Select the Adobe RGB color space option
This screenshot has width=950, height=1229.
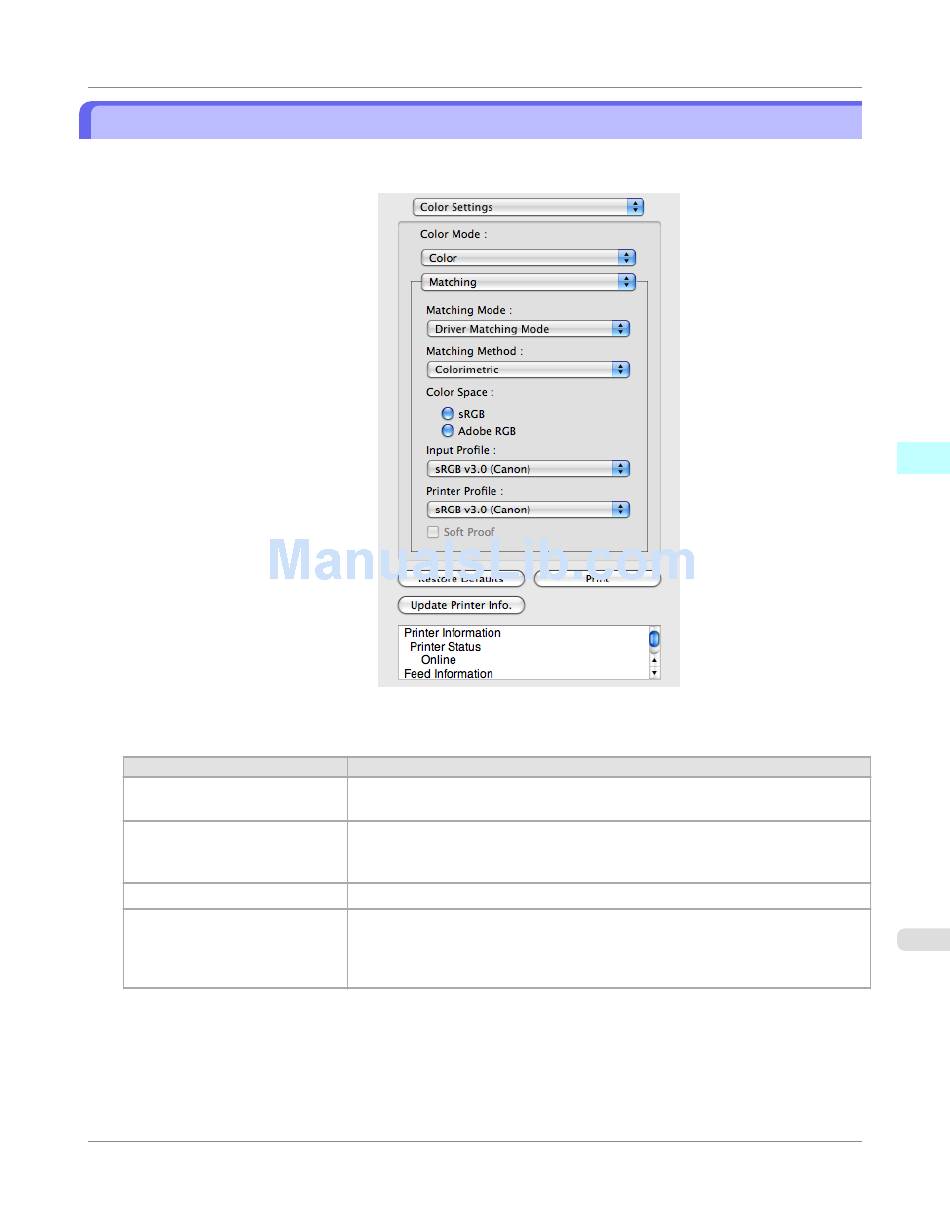(x=448, y=431)
